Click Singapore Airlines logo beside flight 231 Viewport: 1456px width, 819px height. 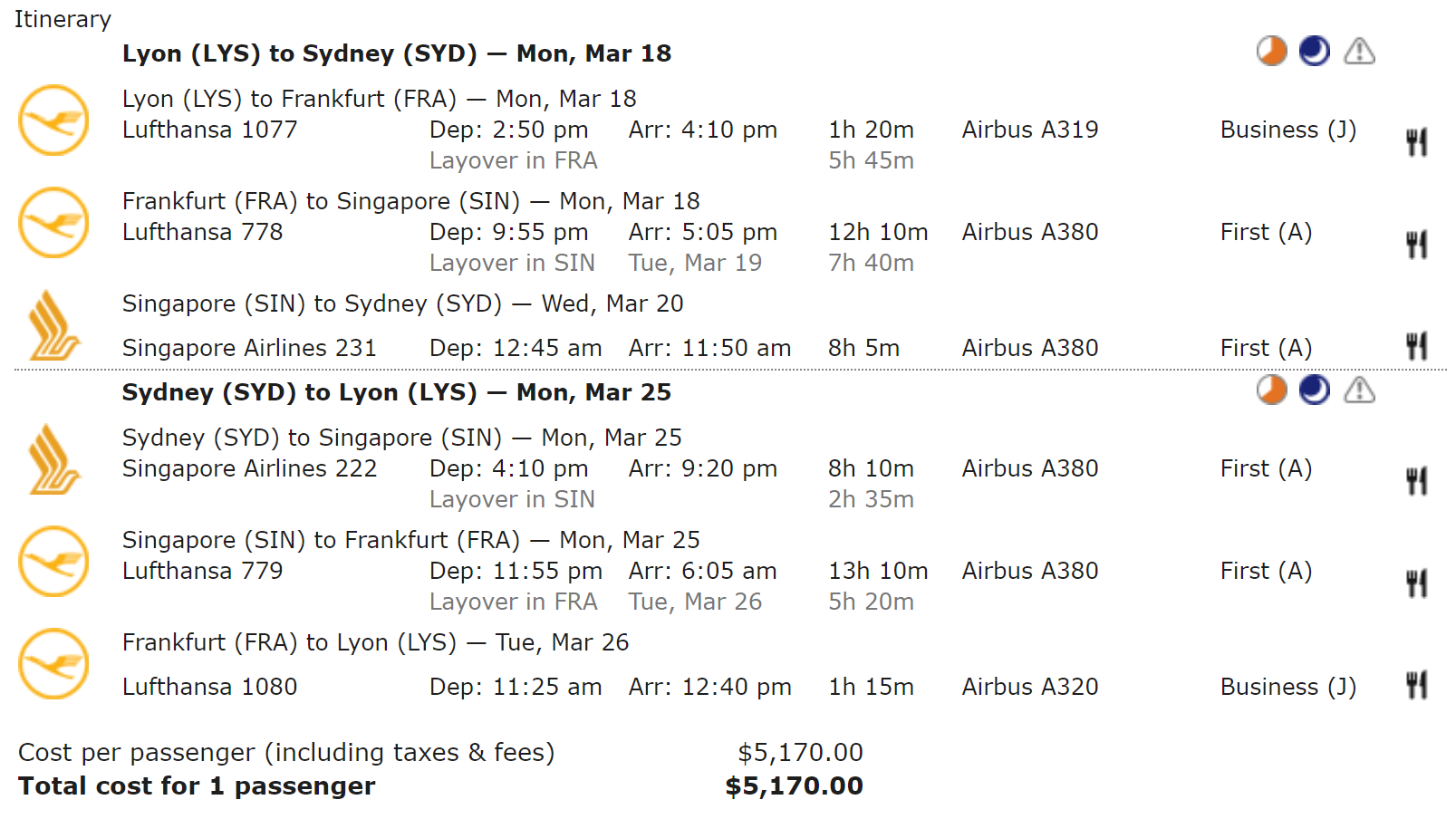(x=54, y=325)
